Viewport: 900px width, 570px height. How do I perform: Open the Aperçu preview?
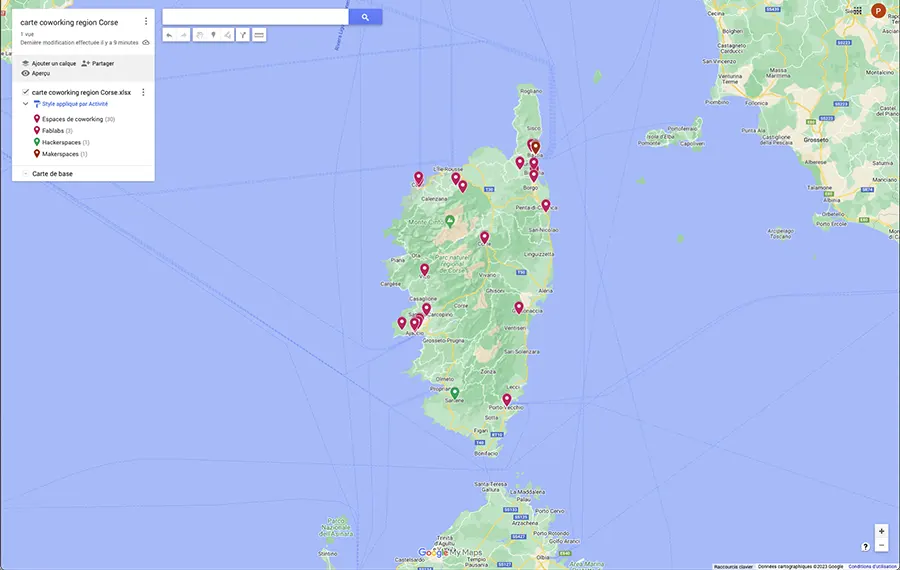click(36, 73)
